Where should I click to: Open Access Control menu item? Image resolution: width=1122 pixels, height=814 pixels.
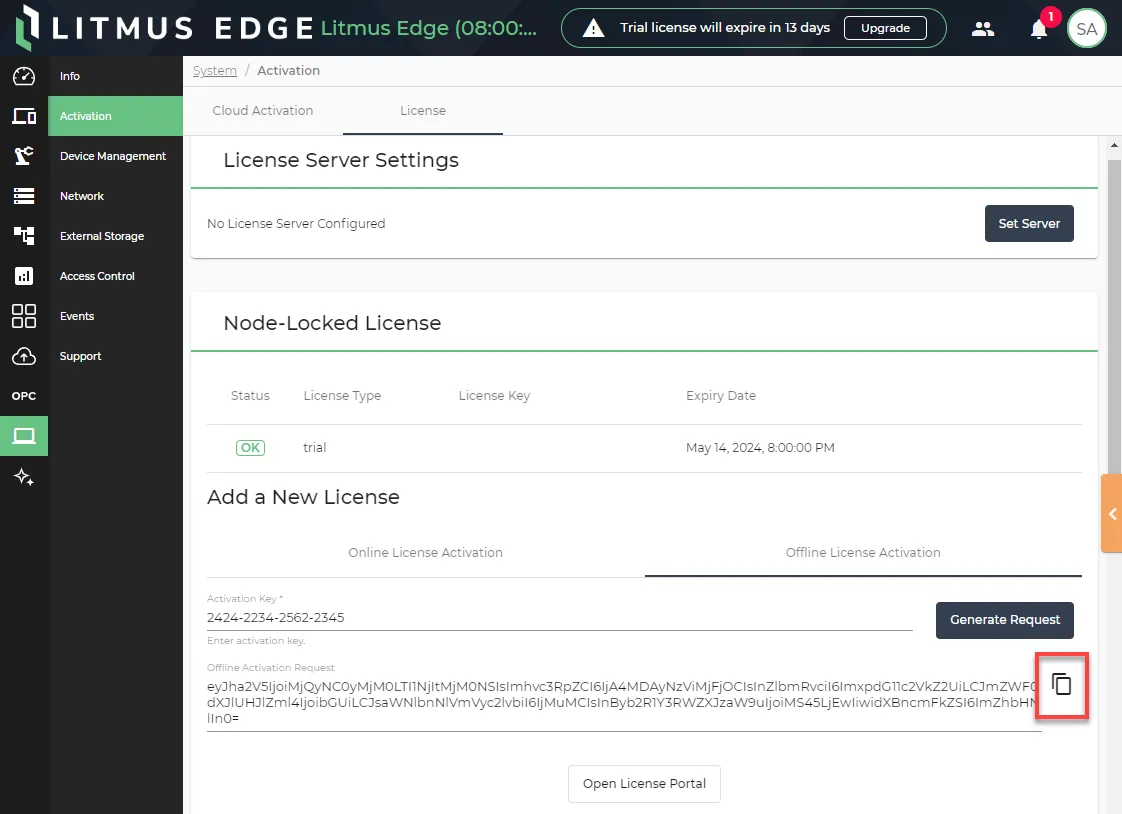tap(115, 276)
